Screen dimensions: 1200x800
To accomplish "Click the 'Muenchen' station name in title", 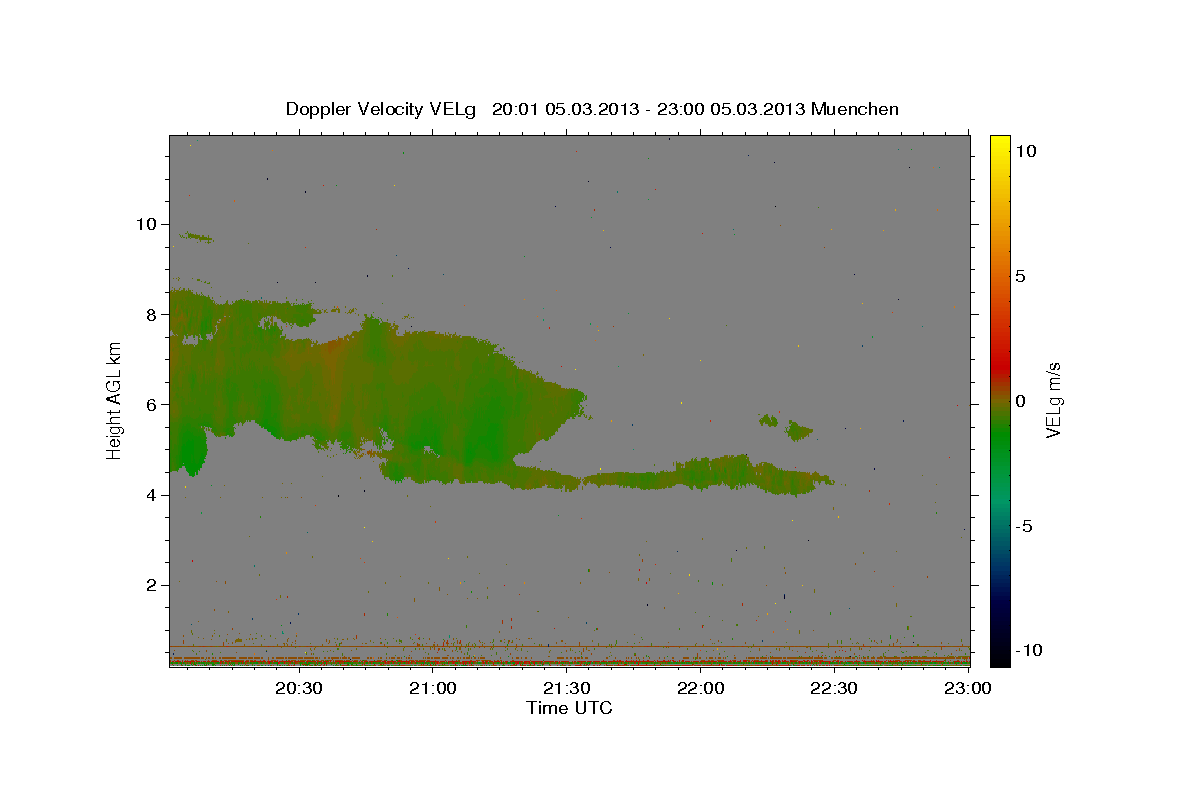I will (855, 109).
